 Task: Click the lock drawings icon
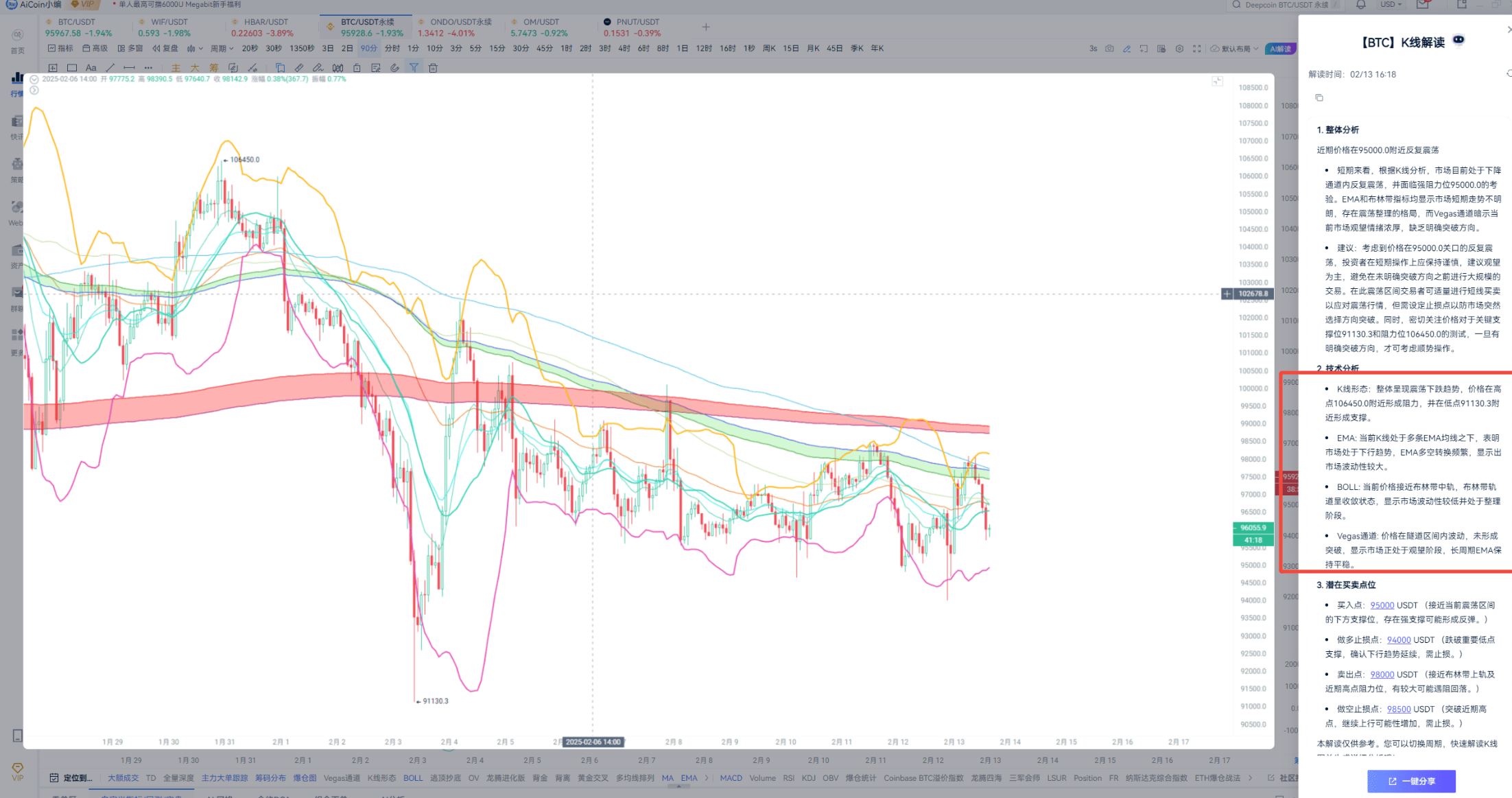(357, 68)
